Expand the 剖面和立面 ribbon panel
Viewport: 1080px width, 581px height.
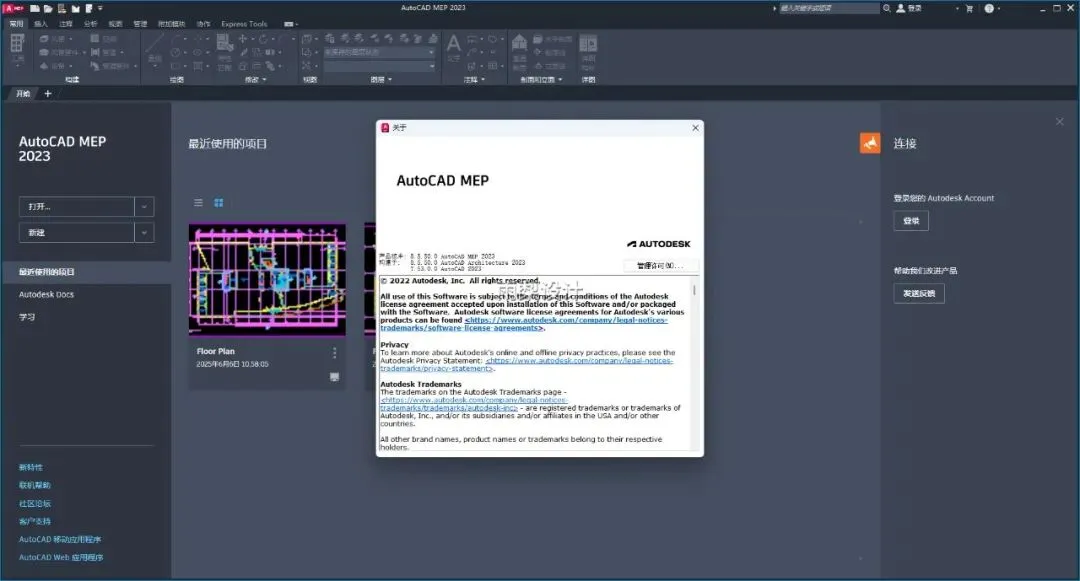click(541, 80)
